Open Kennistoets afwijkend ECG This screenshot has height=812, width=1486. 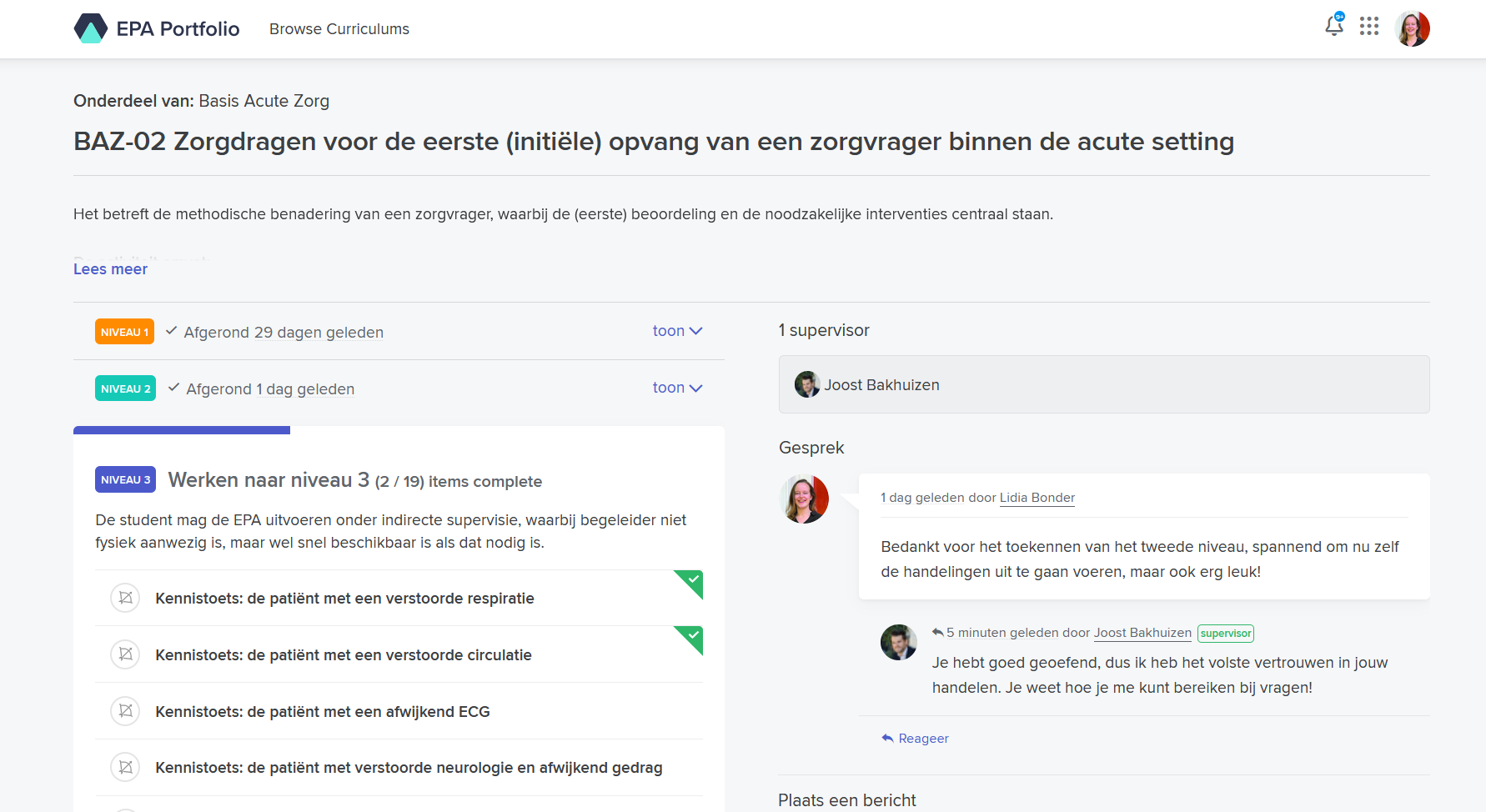(323, 712)
